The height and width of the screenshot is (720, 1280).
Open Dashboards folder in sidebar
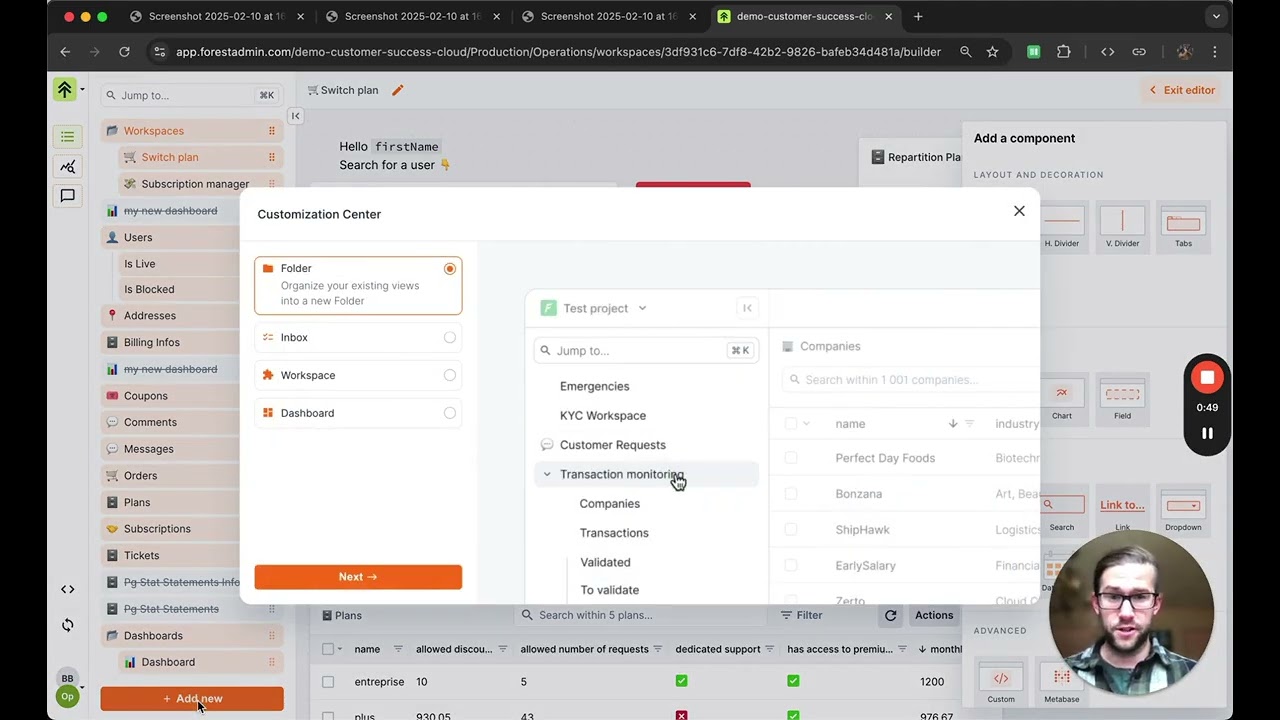coord(190,636)
